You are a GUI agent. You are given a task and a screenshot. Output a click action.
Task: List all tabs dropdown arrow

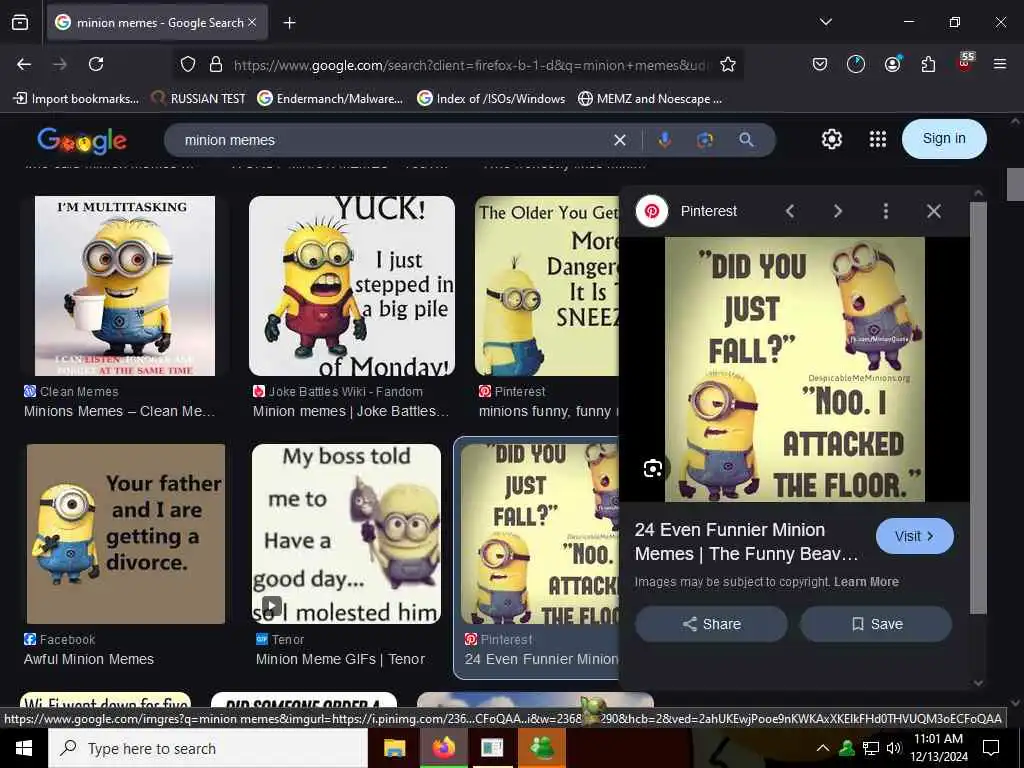pos(825,22)
